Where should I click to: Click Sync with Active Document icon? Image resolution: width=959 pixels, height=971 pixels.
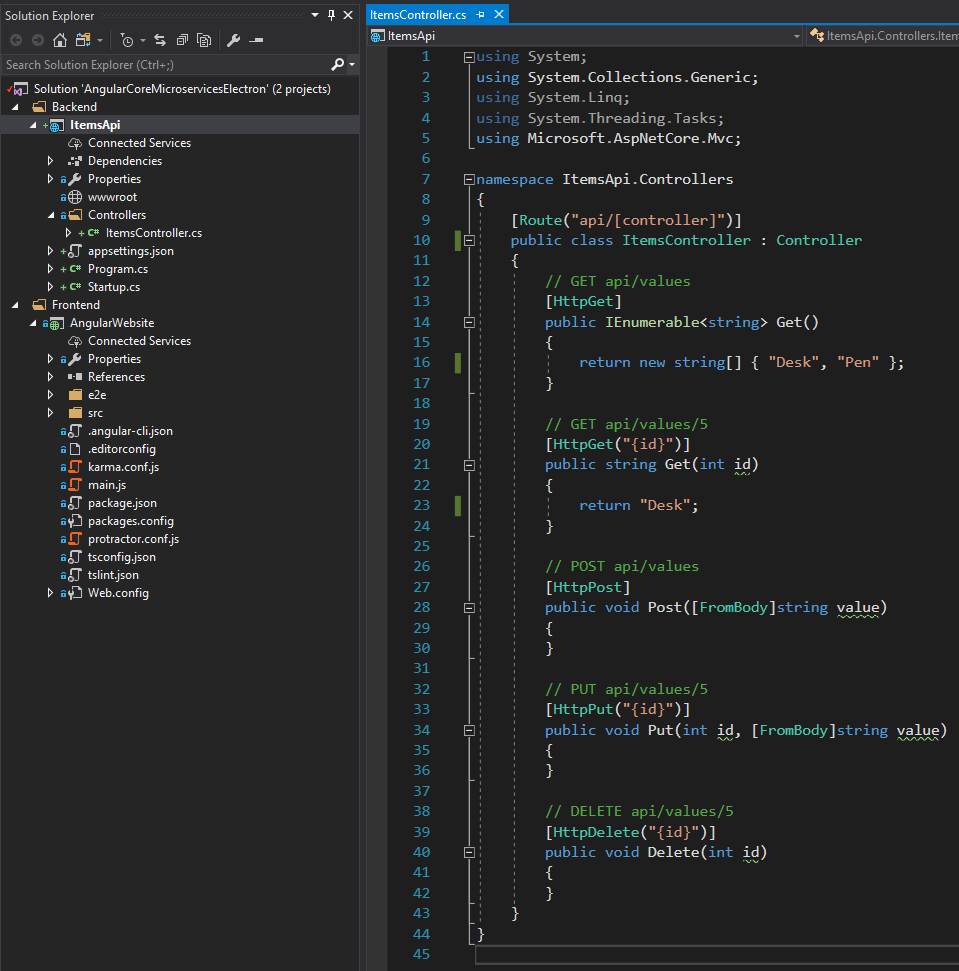(159, 40)
